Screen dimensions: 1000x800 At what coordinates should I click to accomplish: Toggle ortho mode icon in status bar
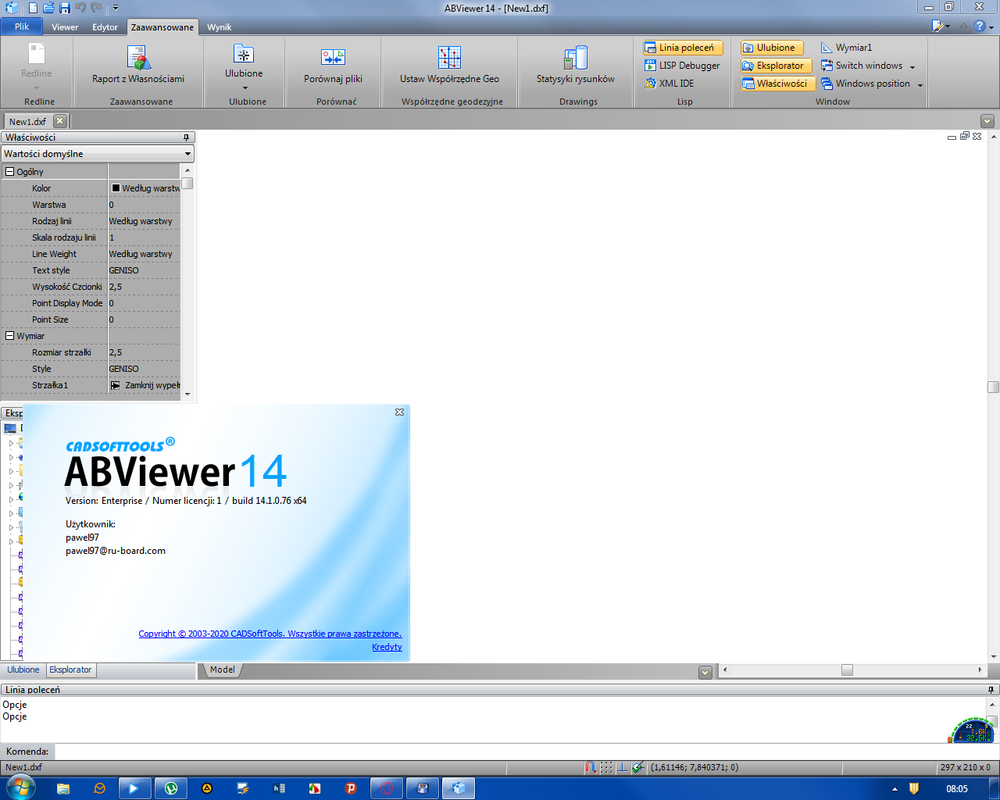[x=622, y=767]
